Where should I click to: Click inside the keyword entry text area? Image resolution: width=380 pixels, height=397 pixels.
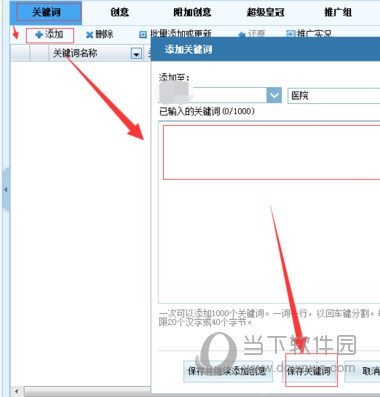tap(269, 213)
